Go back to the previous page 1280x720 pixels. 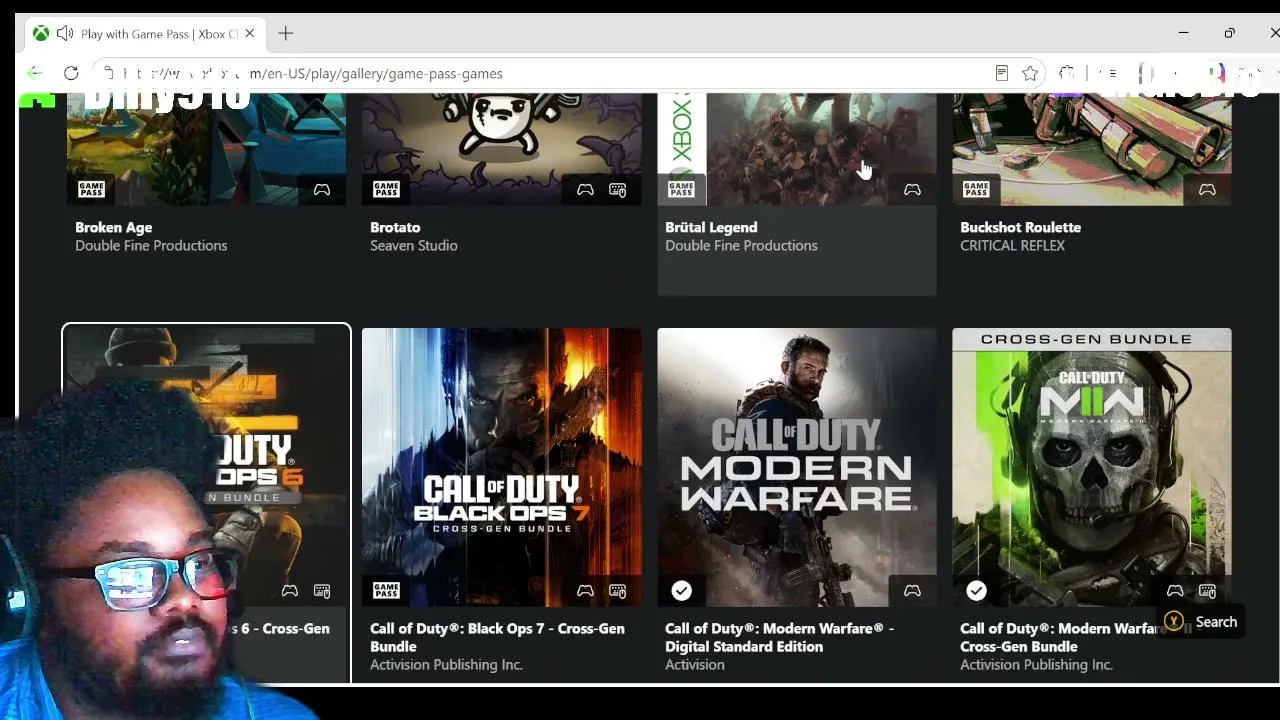(35, 73)
